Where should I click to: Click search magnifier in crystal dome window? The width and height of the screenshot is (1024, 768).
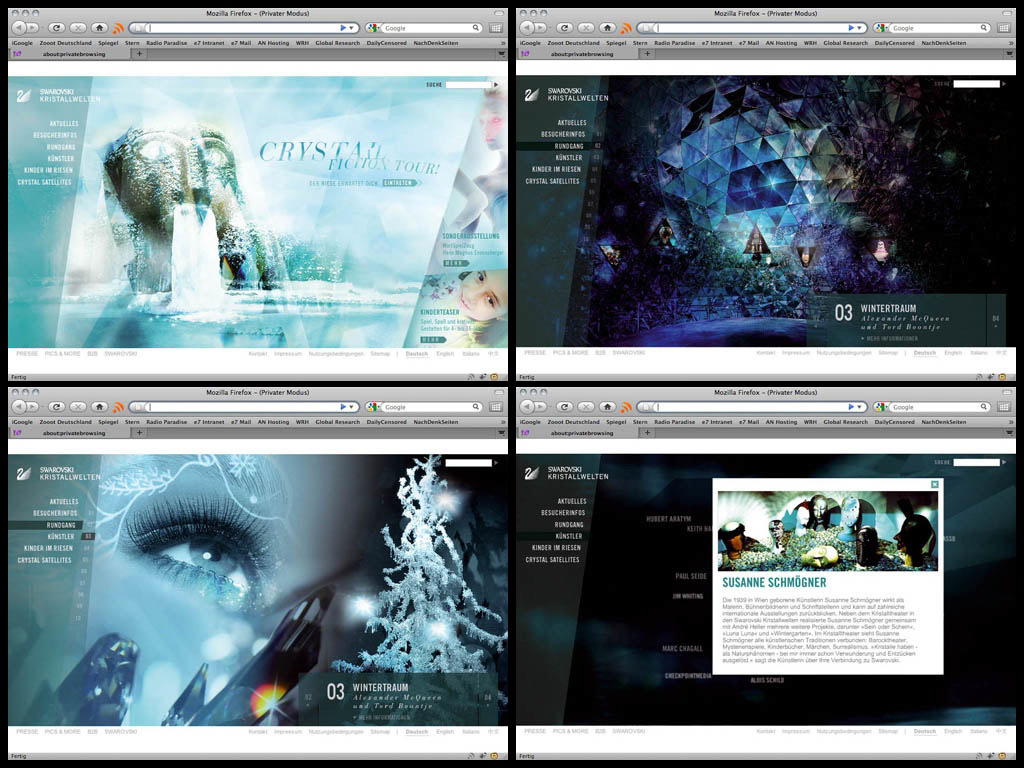[984, 28]
